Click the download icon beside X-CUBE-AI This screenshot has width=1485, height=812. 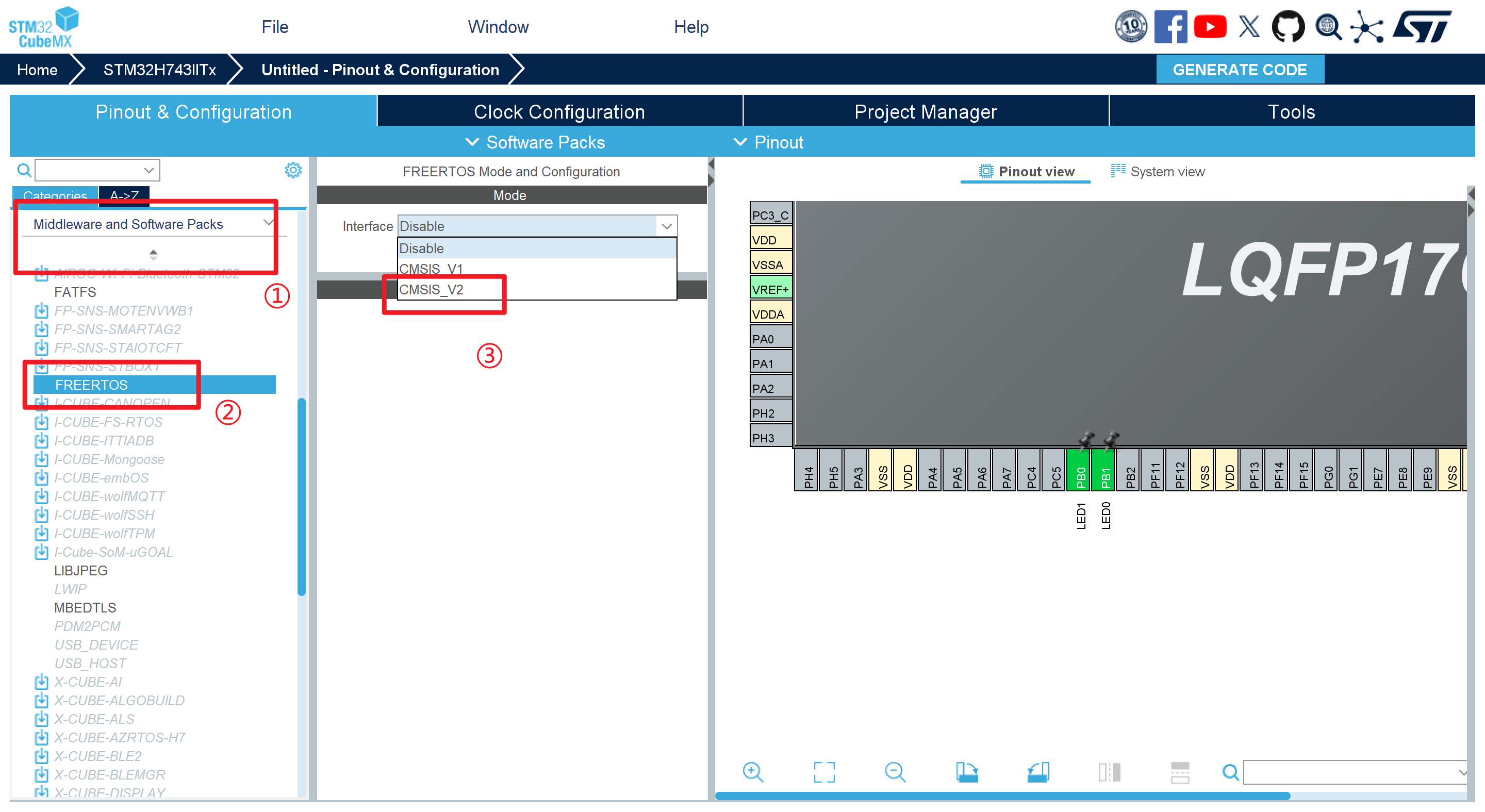[41, 682]
